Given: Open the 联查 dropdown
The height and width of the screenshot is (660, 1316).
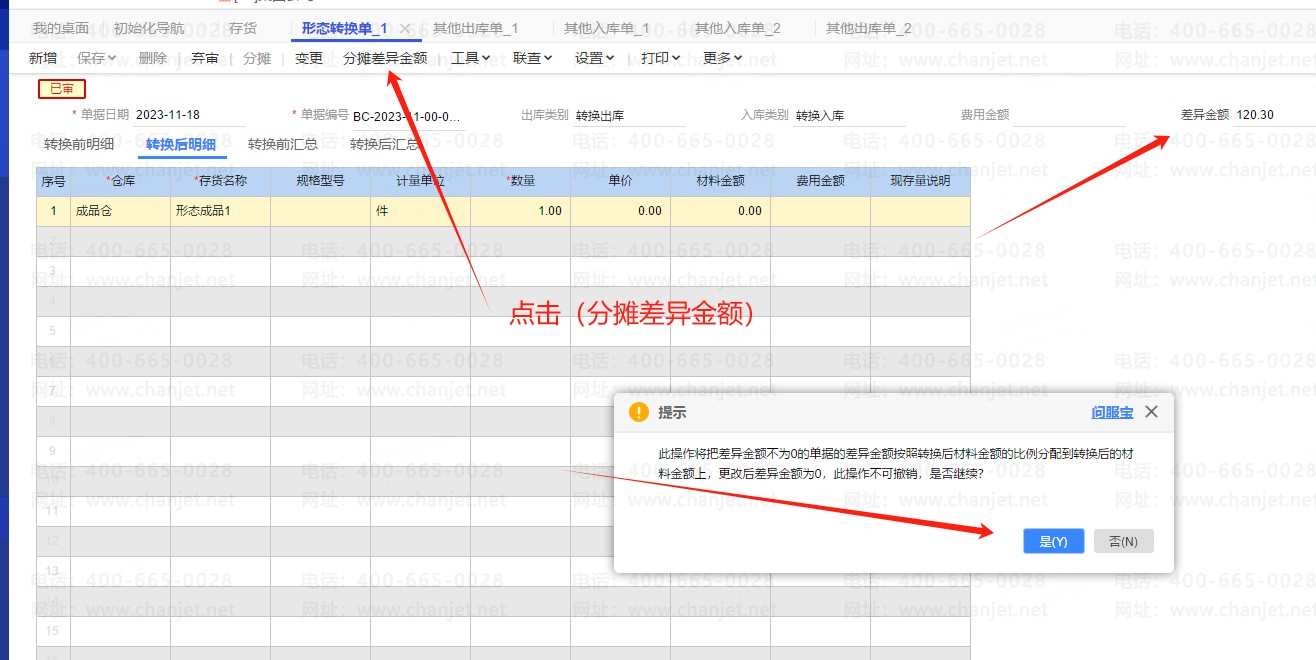Looking at the screenshot, I should [x=532, y=58].
